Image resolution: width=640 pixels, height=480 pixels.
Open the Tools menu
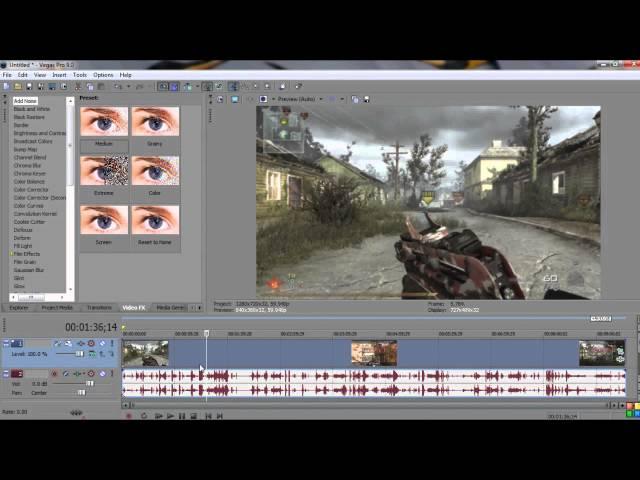pyautogui.click(x=80, y=75)
